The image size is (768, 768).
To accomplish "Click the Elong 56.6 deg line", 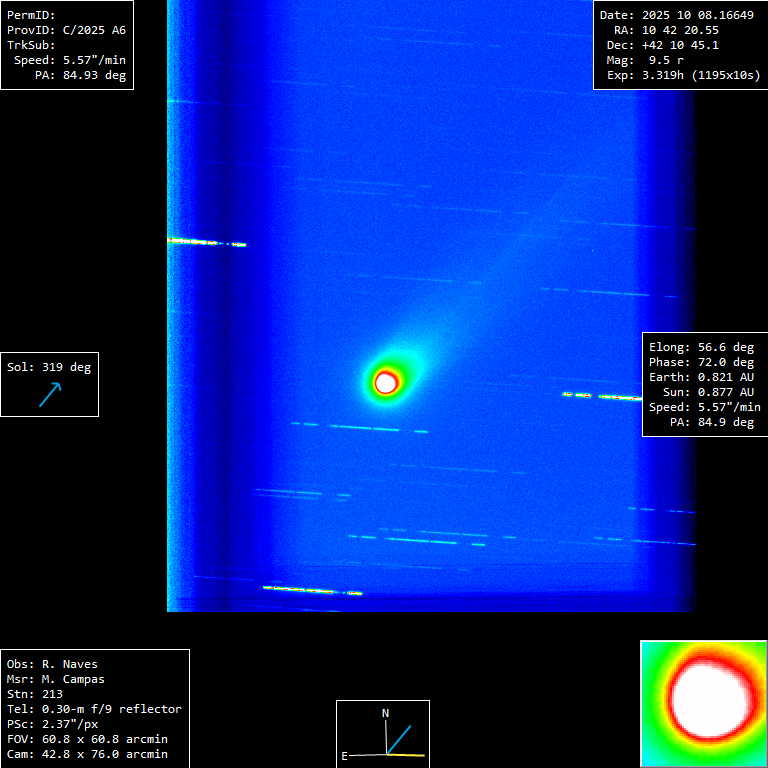I will 701,347.
